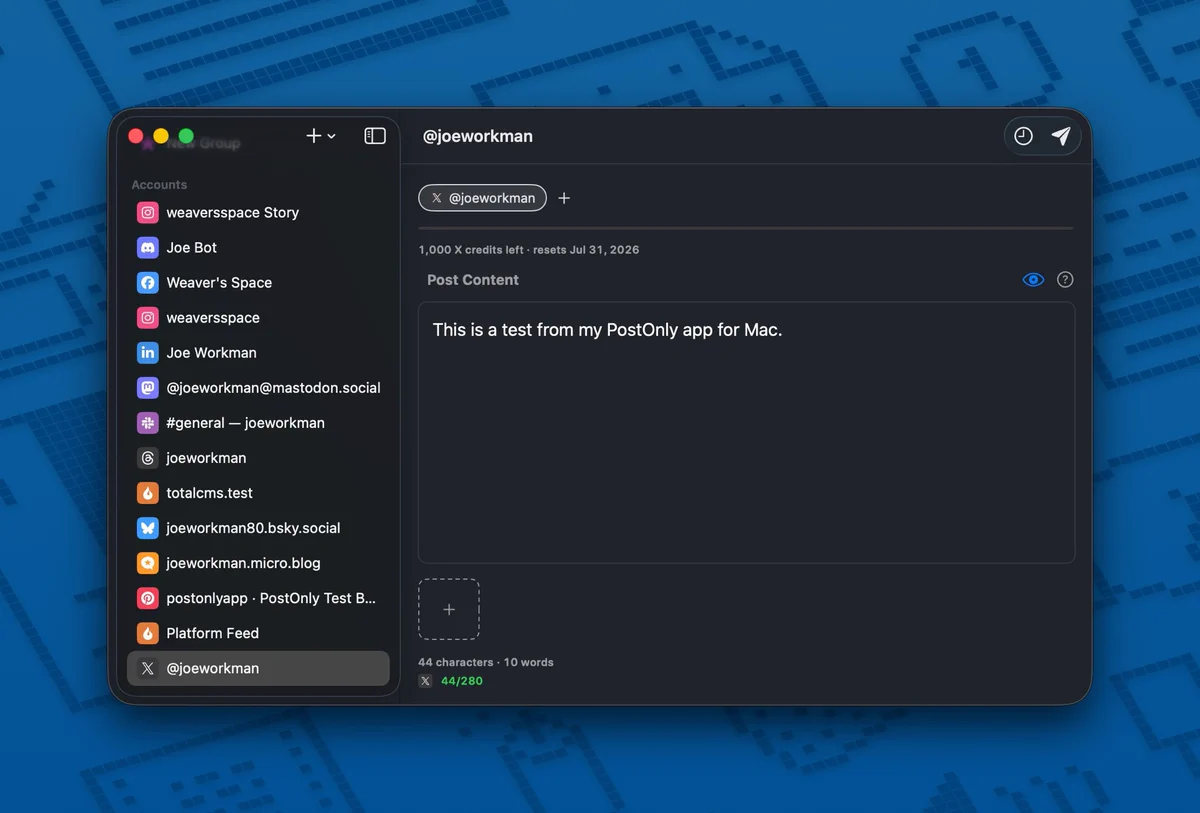Select the @joeworkman X account tab pill
The height and width of the screenshot is (813, 1200).
click(483, 198)
